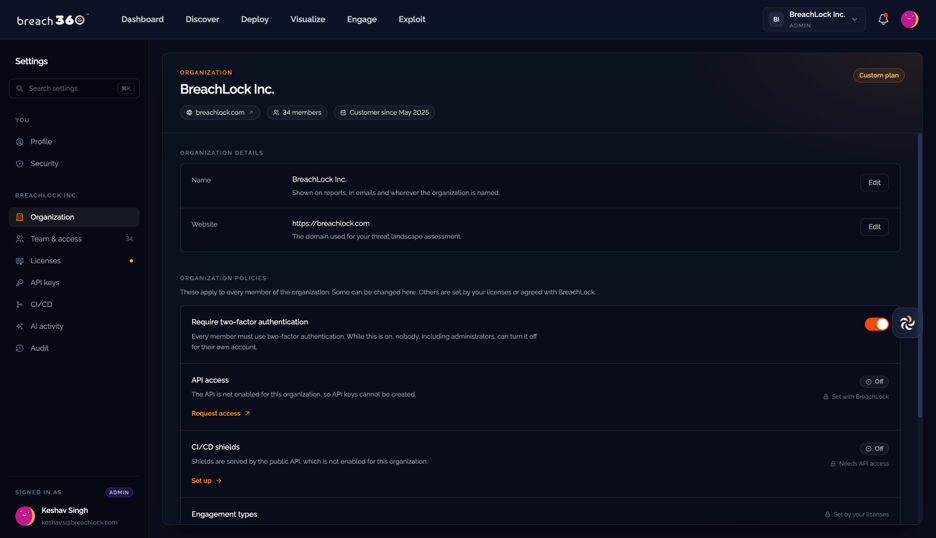The image size is (936, 538).
Task: Click the API access Off indicator
Action: pyautogui.click(x=875, y=382)
